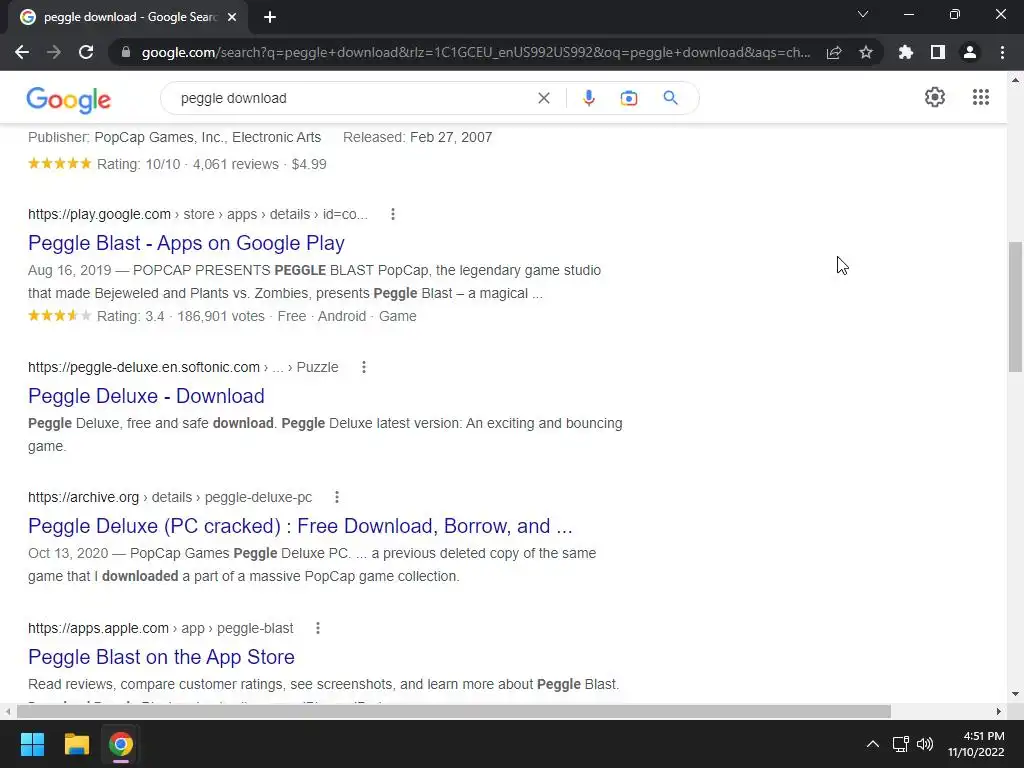Close the peggle download tab
This screenshot has width=1024, height=768.
tap(232, 17)
